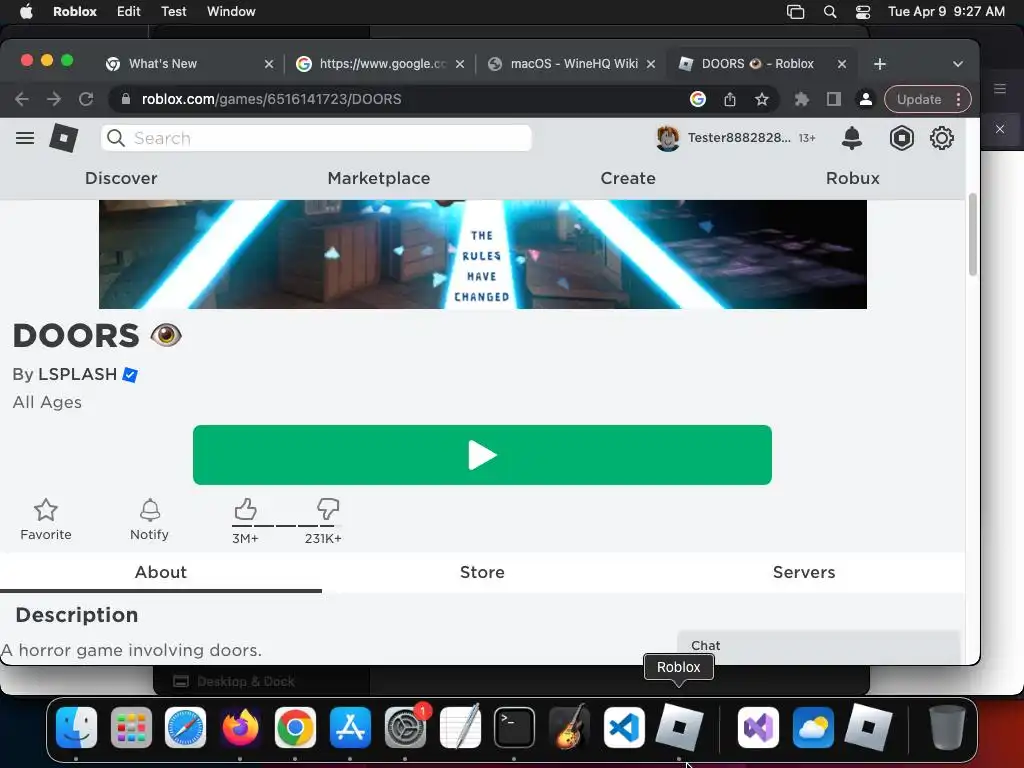Open Control Center in menu bar
This screenshot has width=1024, height=768.
click(x=863, y=12)
